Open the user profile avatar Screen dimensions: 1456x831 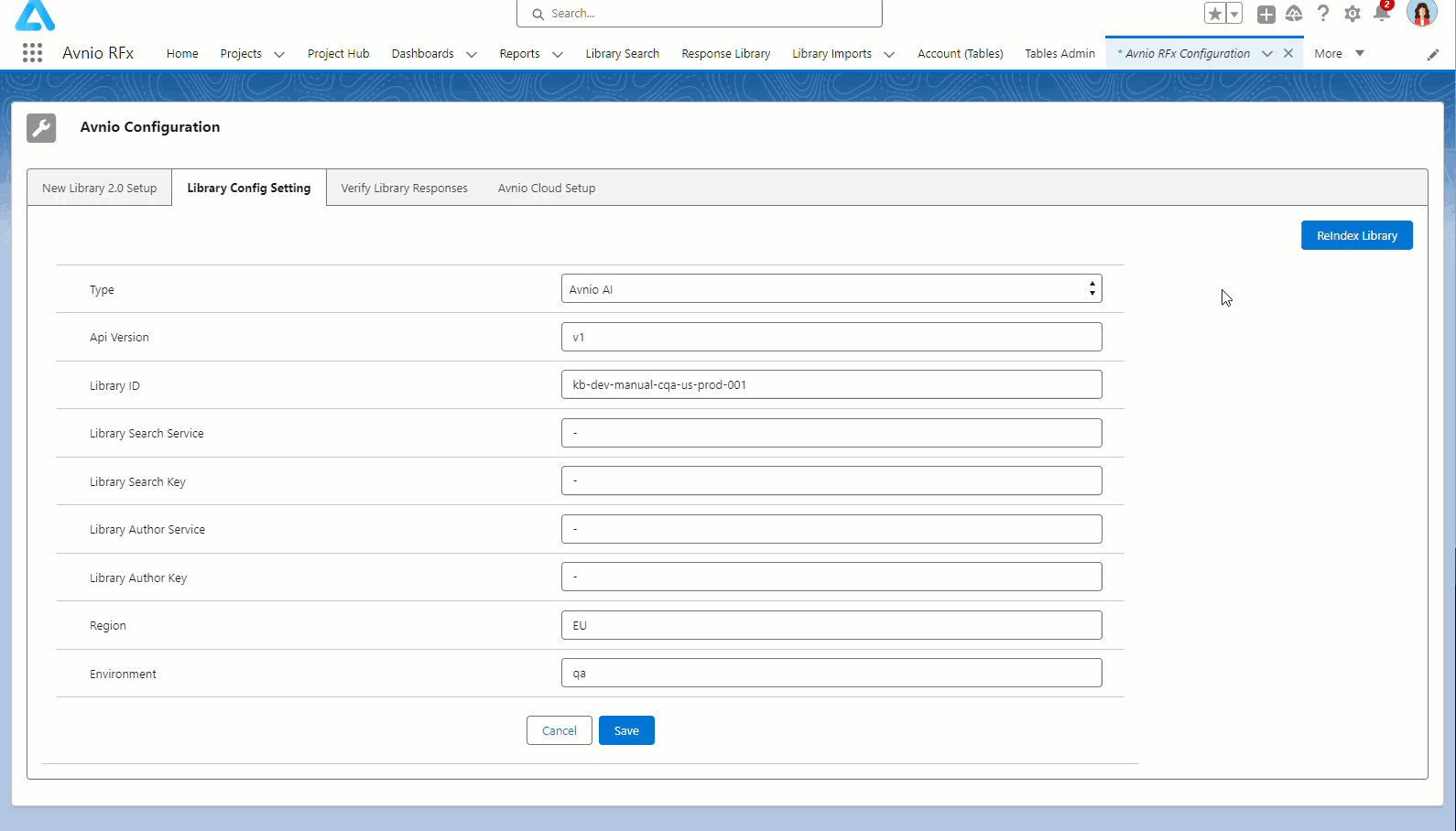coord(1422,14)
